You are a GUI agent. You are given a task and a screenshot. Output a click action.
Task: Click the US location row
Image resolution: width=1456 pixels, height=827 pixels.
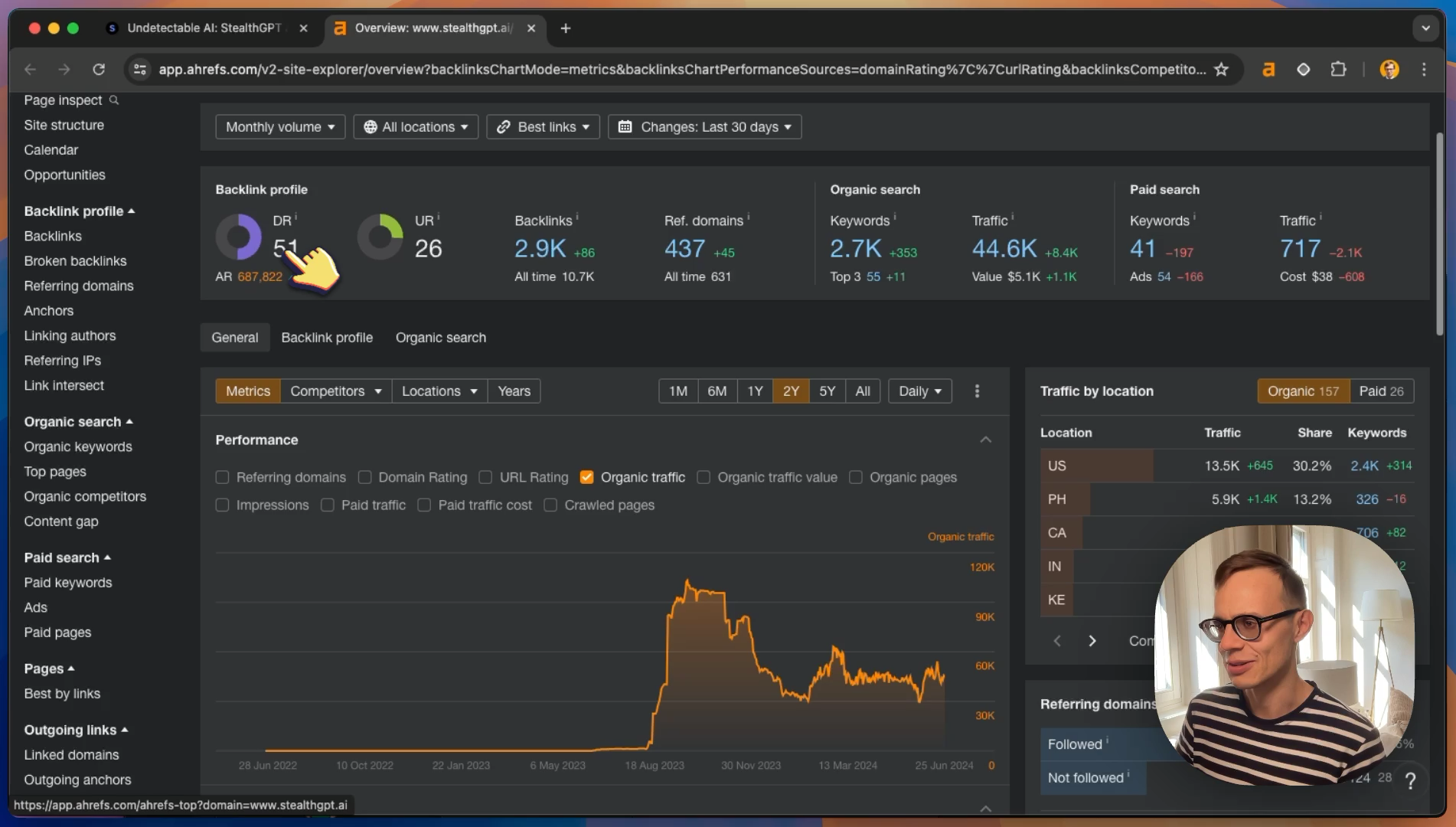(1226, 466)
